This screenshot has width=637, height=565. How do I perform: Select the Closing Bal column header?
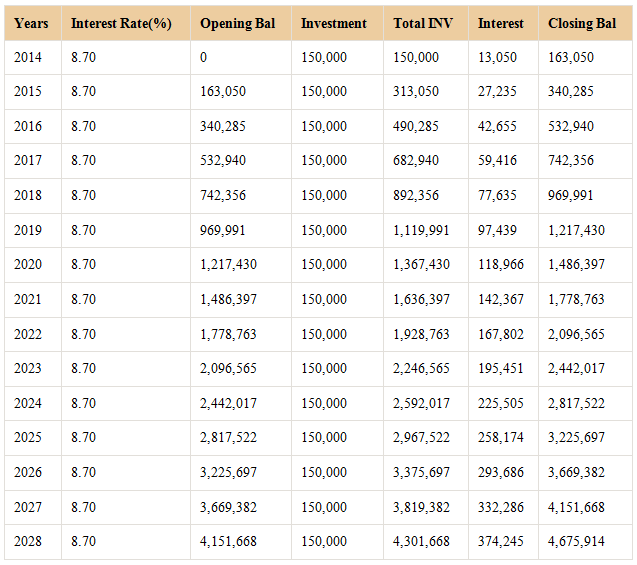coord(582,23)
